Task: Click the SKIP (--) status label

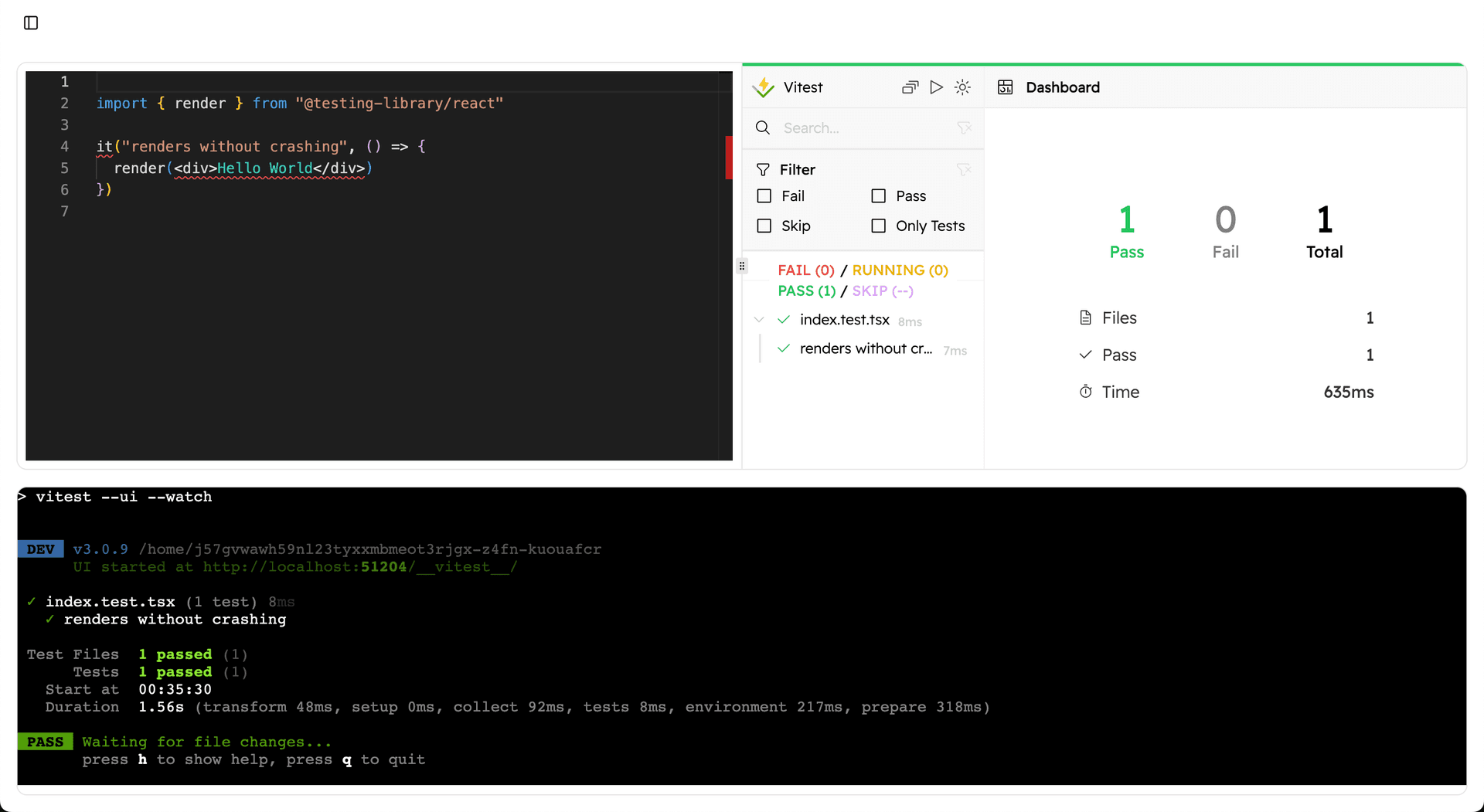Action: [883, 290]
